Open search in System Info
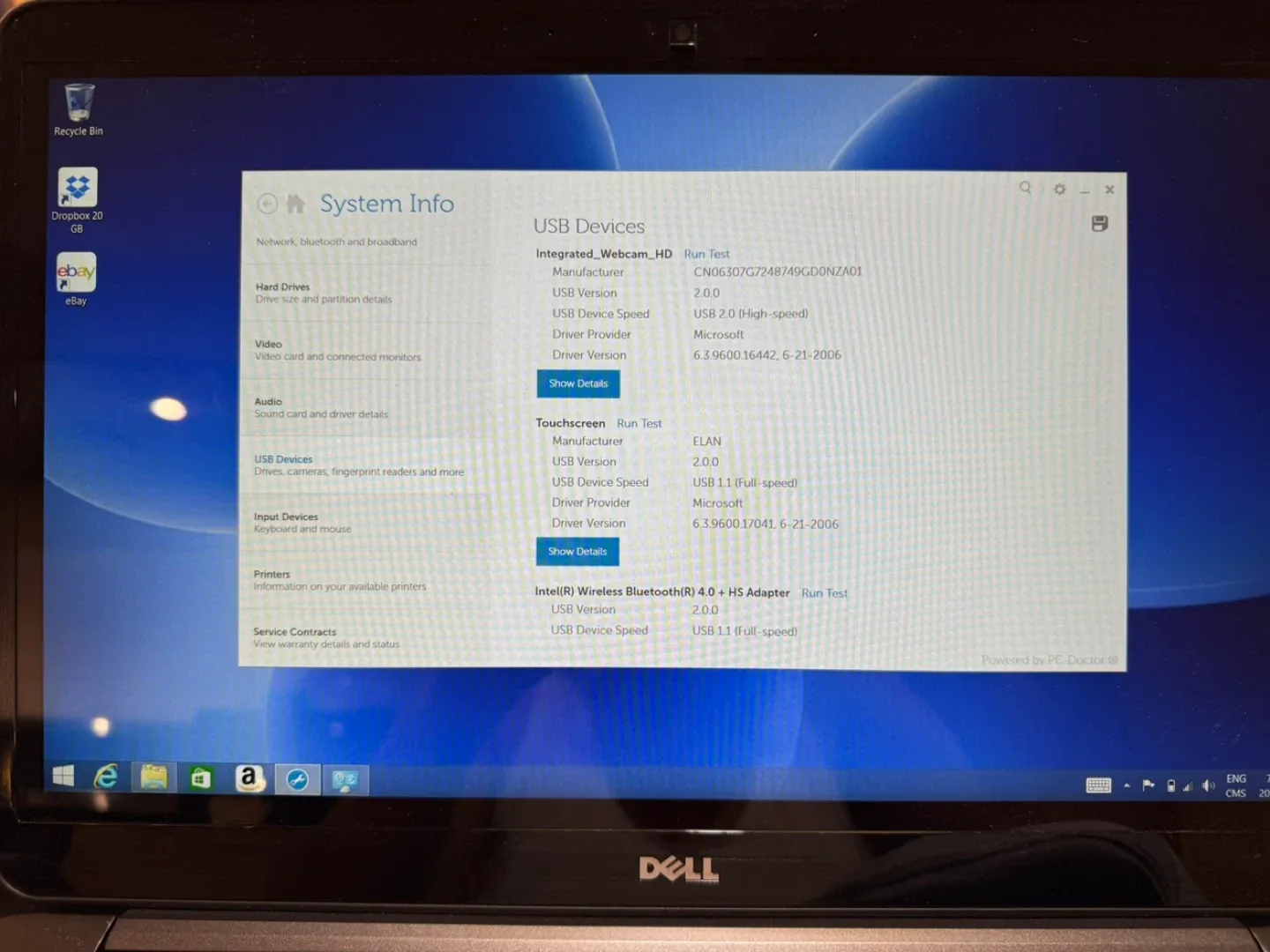The height and width of the screenshot is (952, 1270). 1025,189
